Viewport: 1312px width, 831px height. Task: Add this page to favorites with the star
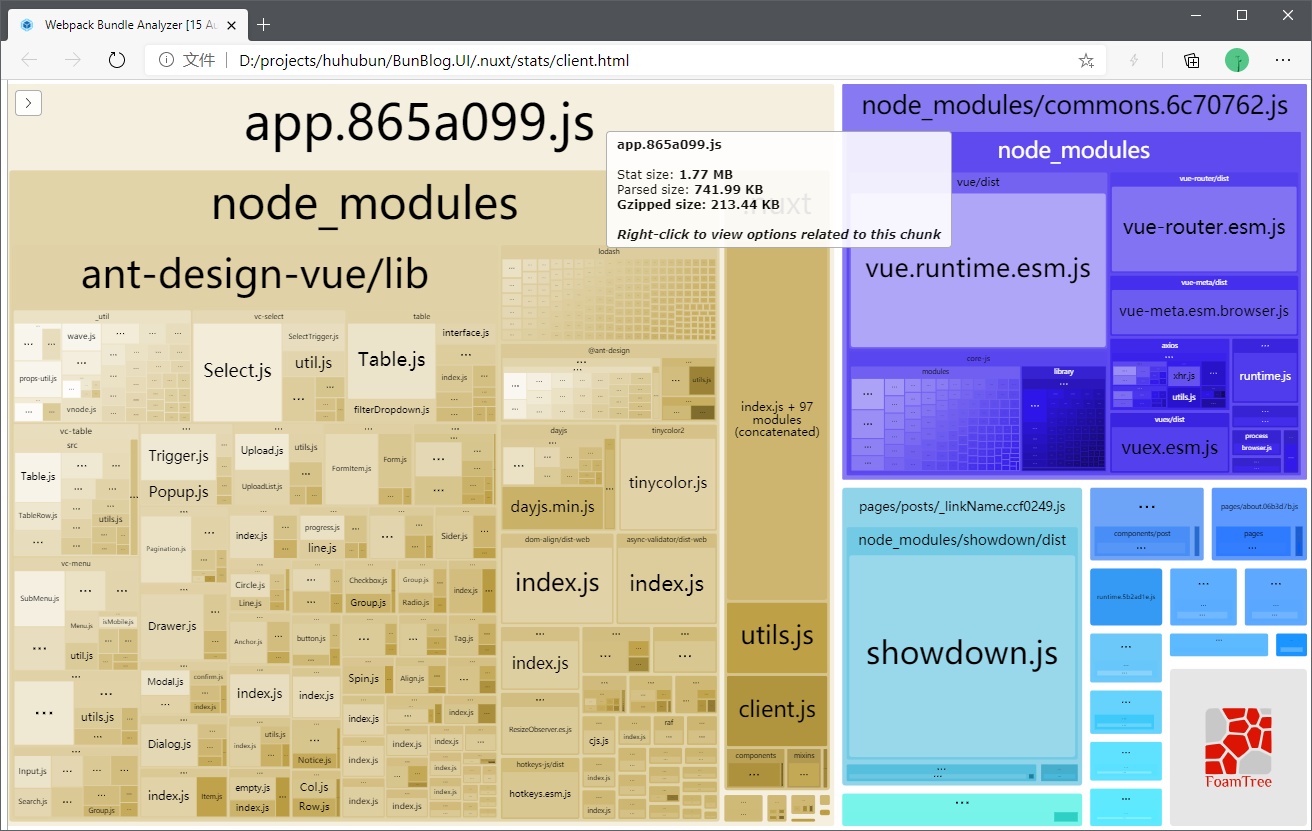[1086, 60]
